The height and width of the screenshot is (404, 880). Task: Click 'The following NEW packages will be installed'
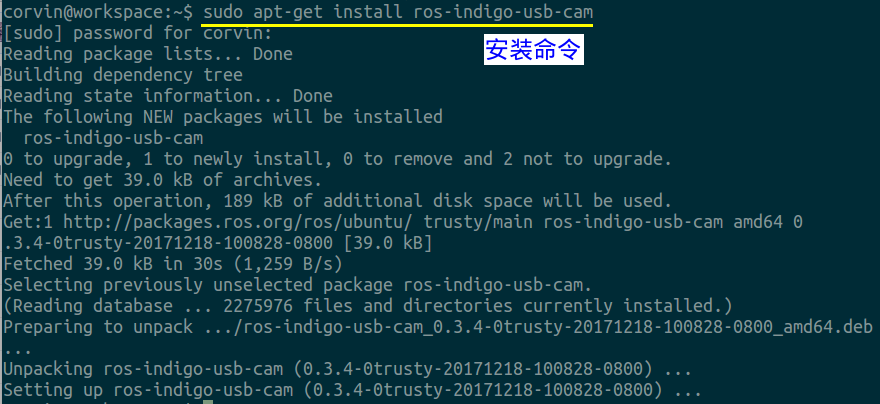point(223,117)
